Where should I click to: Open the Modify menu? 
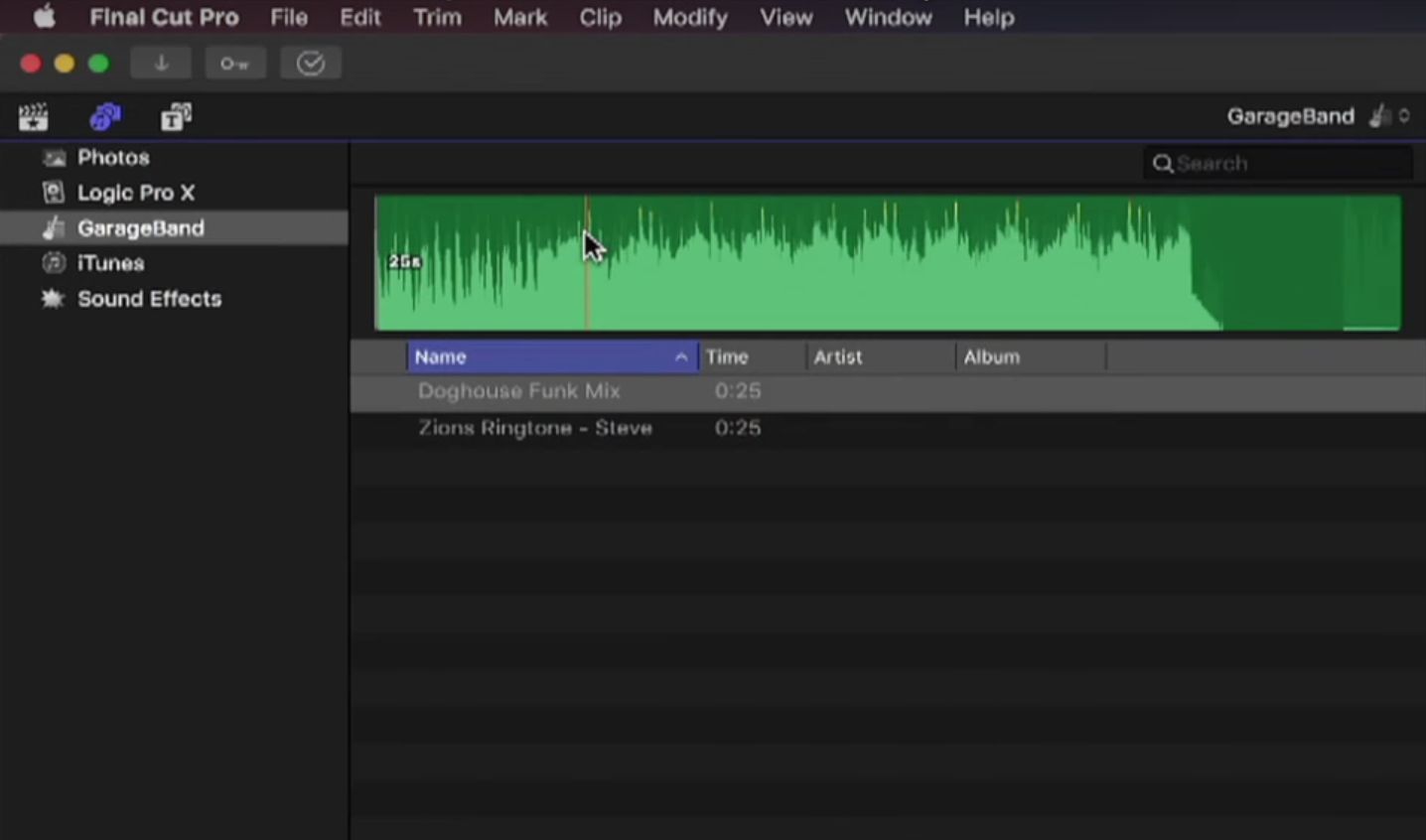[690, 17]
